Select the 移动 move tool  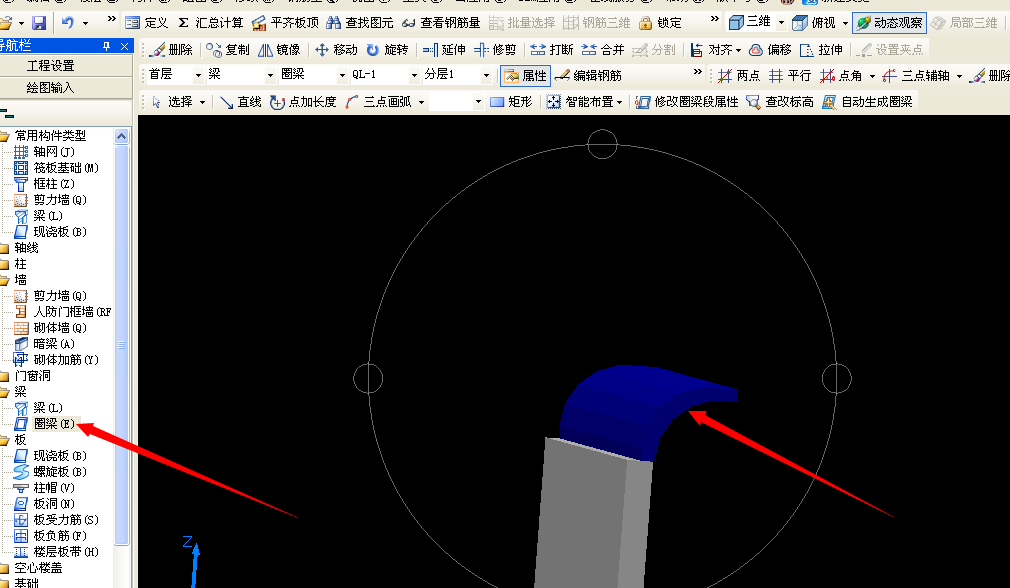[x=336, y=50]
